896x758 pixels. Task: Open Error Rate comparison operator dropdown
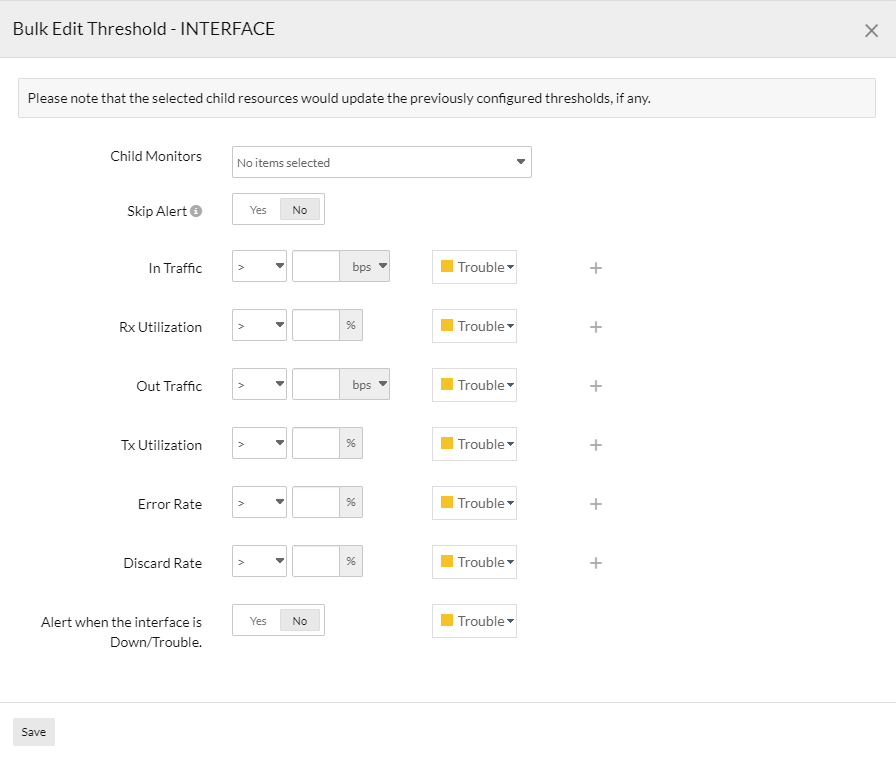tap(259, 502)
